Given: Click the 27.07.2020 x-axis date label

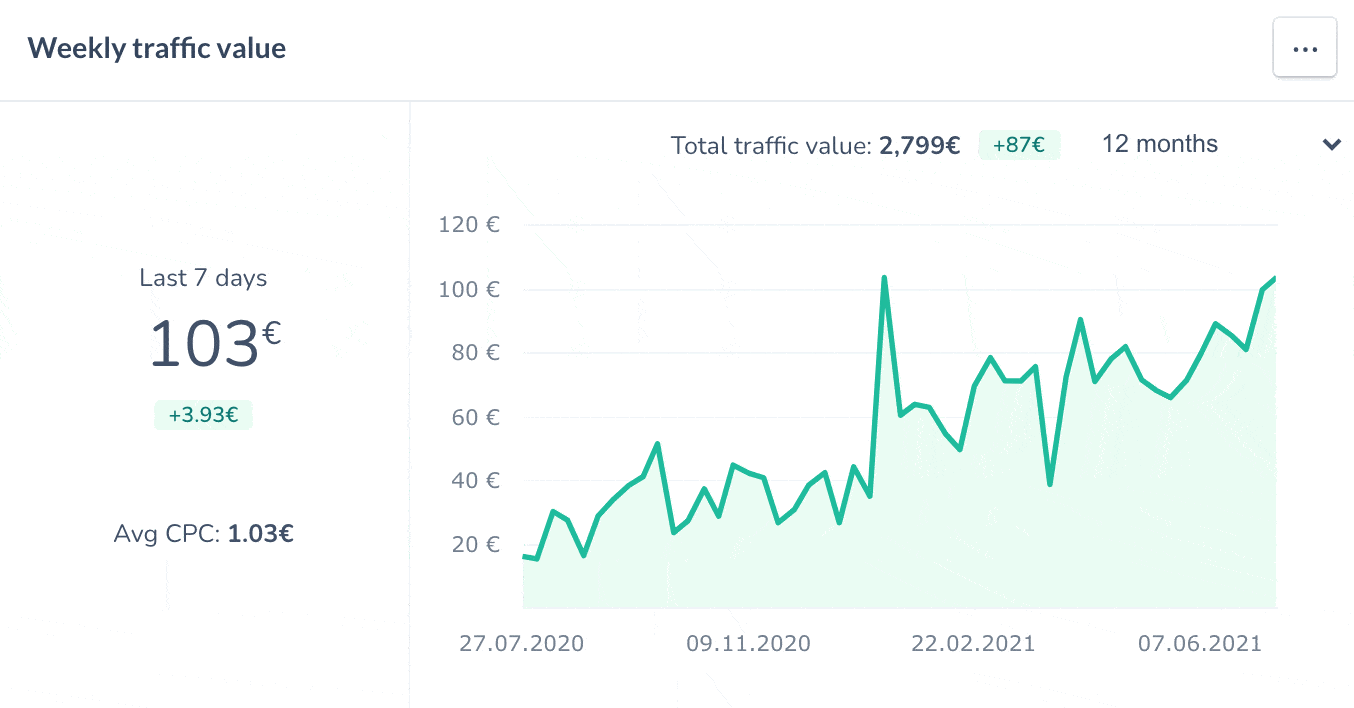Looking at the screenshot, I should click(521, 643).
